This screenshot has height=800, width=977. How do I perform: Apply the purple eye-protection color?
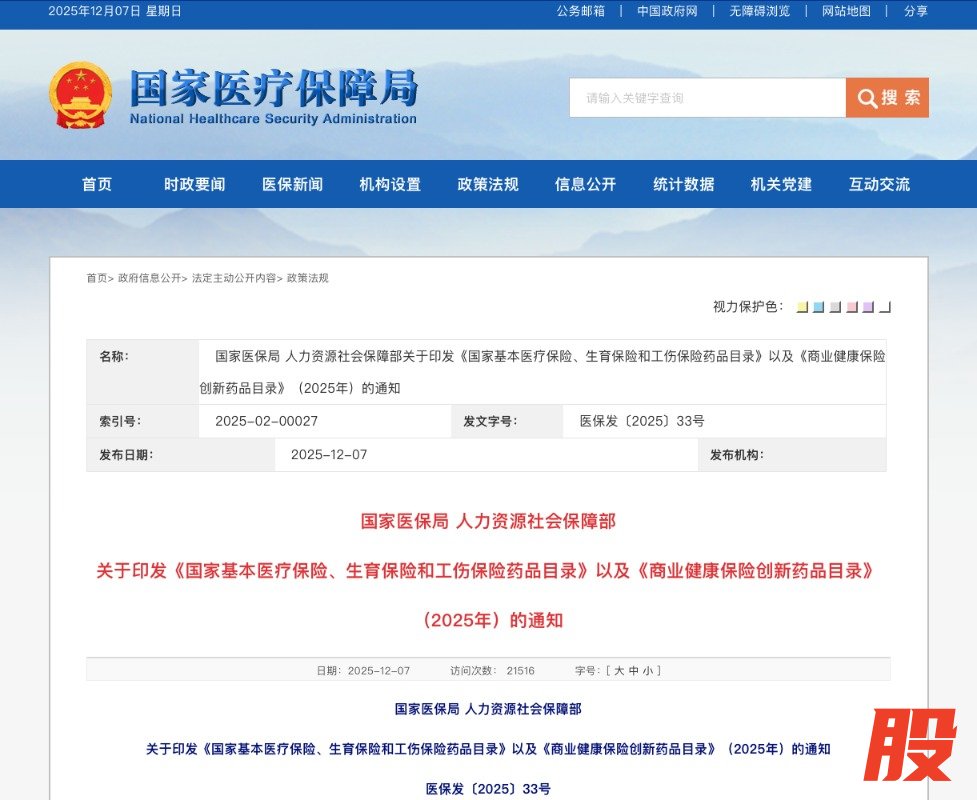(868, 307)
